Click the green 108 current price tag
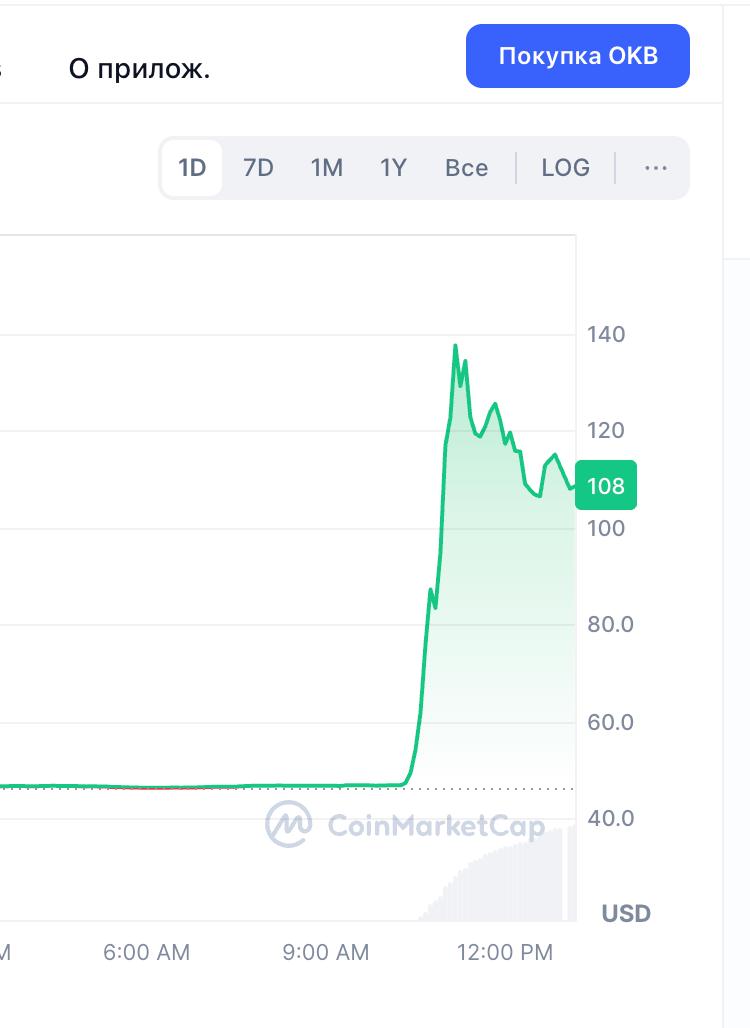The height and width of the screenshot is (1028, 750). click(606, 485)
